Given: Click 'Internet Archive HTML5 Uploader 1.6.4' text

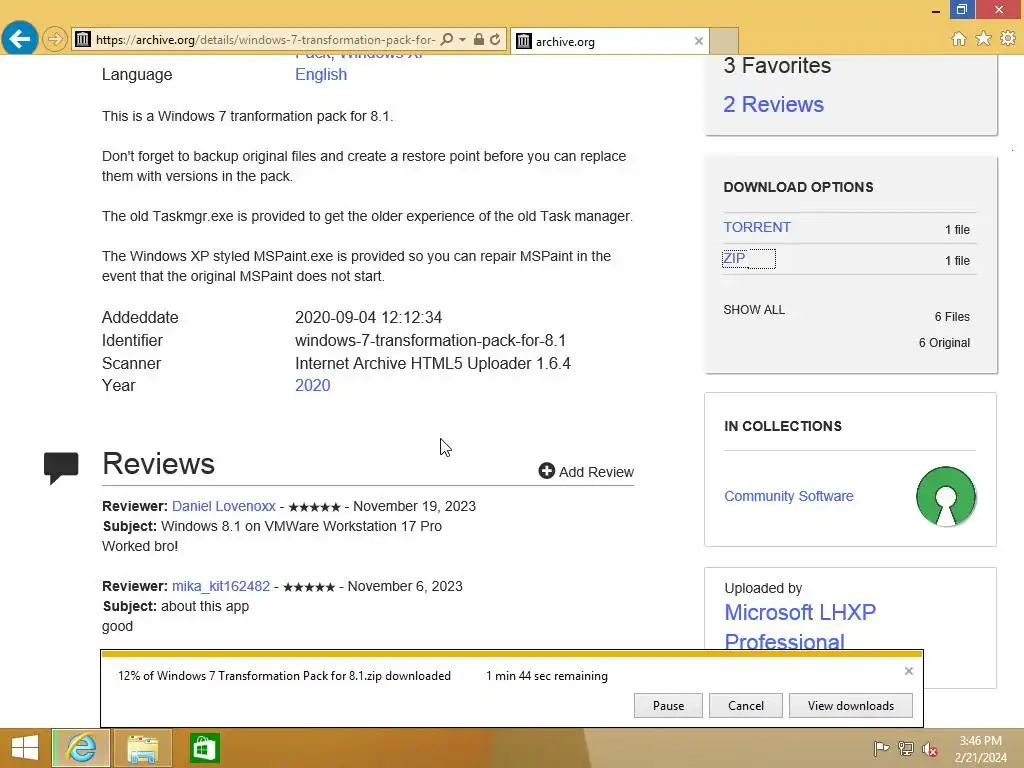Looking at the screenshot, I should click(432, 364).
